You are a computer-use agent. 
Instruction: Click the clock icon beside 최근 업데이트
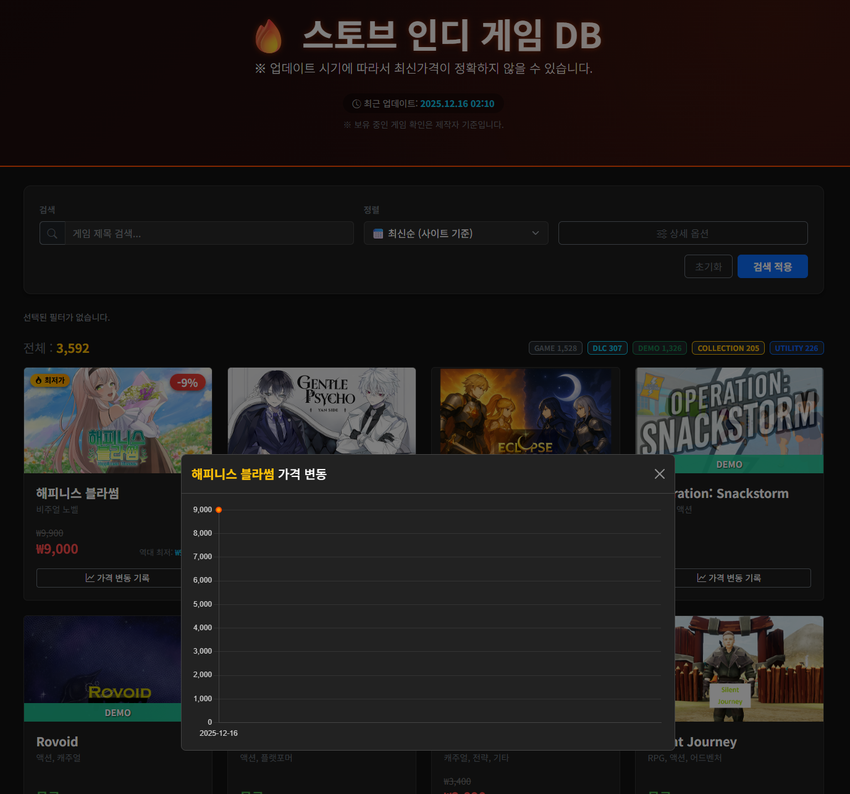356,104
